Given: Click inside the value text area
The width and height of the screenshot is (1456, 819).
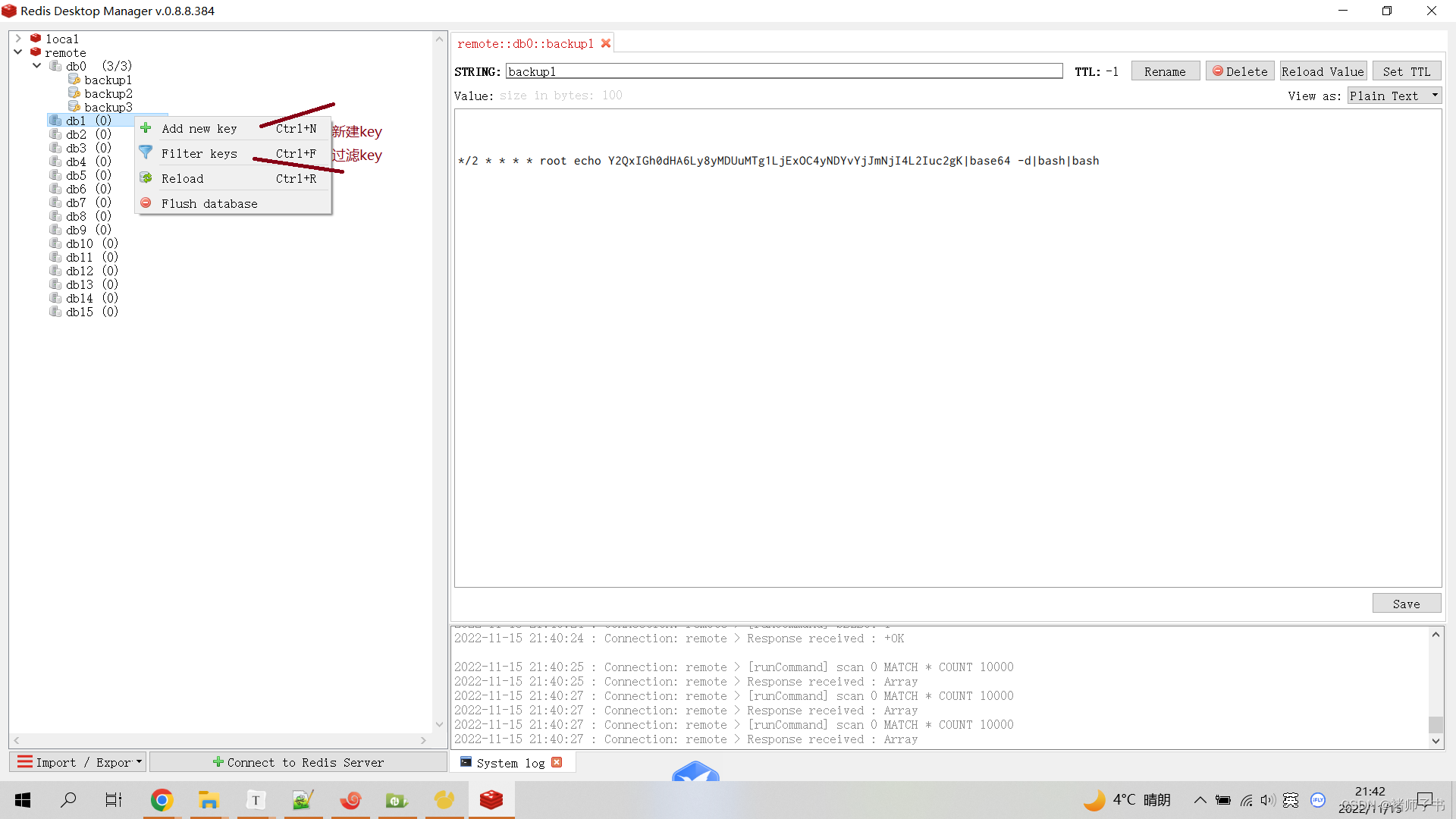Looking at the screenshot, I should coord(947,348).
